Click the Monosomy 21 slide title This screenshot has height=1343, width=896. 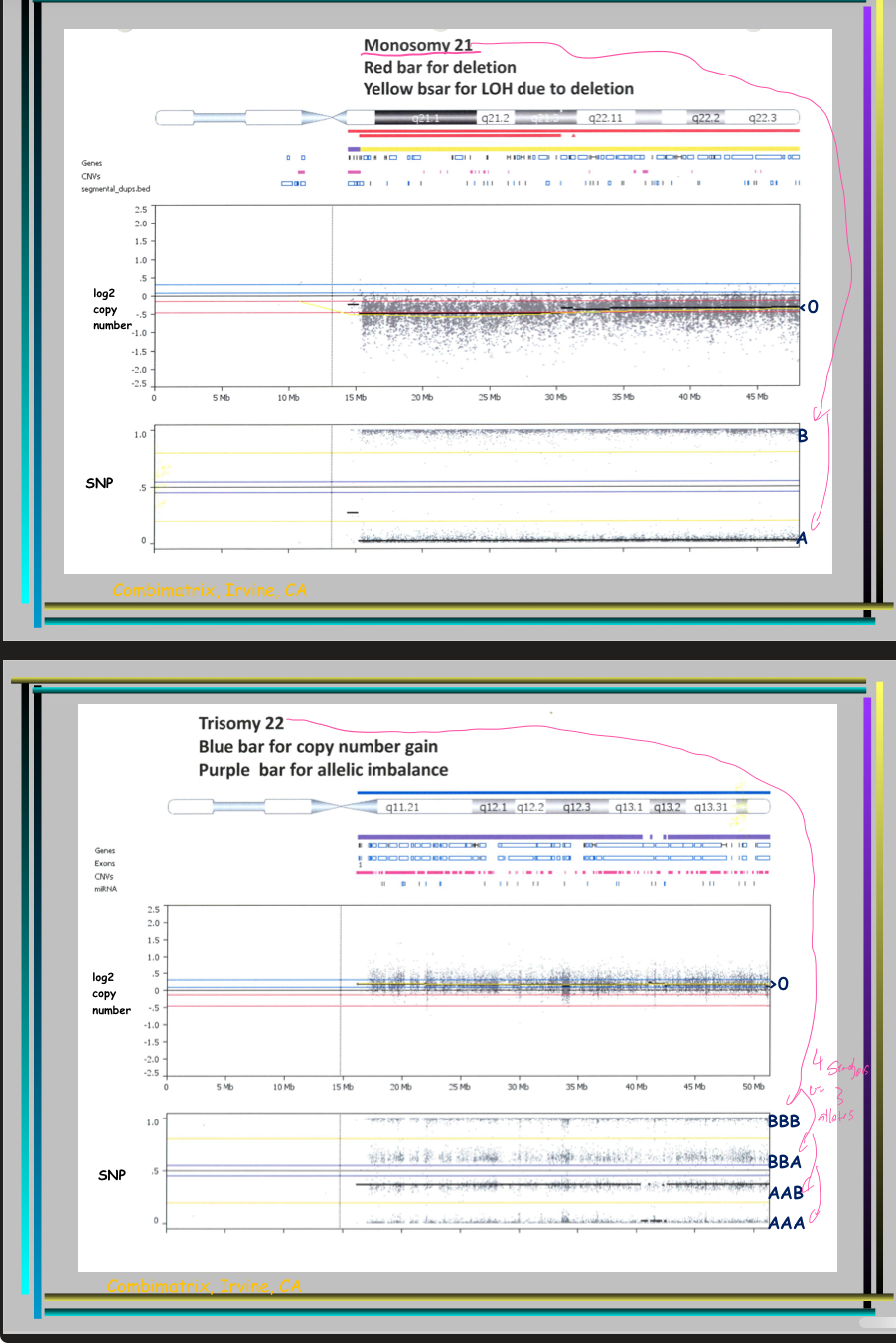(417, 45)
